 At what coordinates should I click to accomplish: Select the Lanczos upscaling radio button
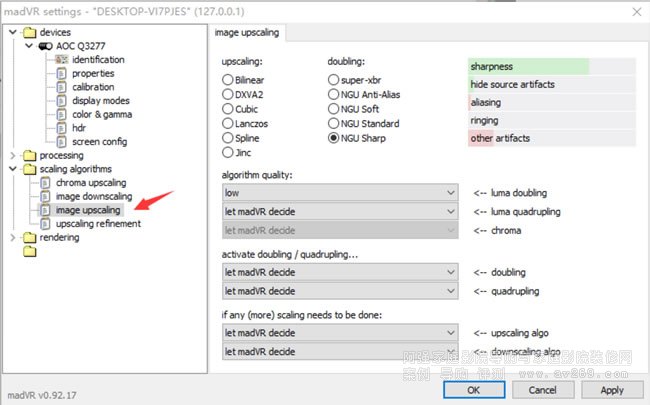[228, 123]
